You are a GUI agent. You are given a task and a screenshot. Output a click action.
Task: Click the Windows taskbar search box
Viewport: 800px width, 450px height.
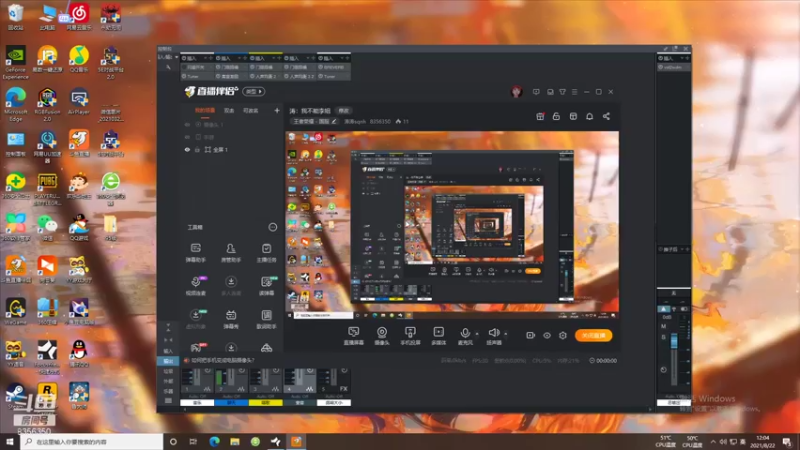click(x=92, y=442)
